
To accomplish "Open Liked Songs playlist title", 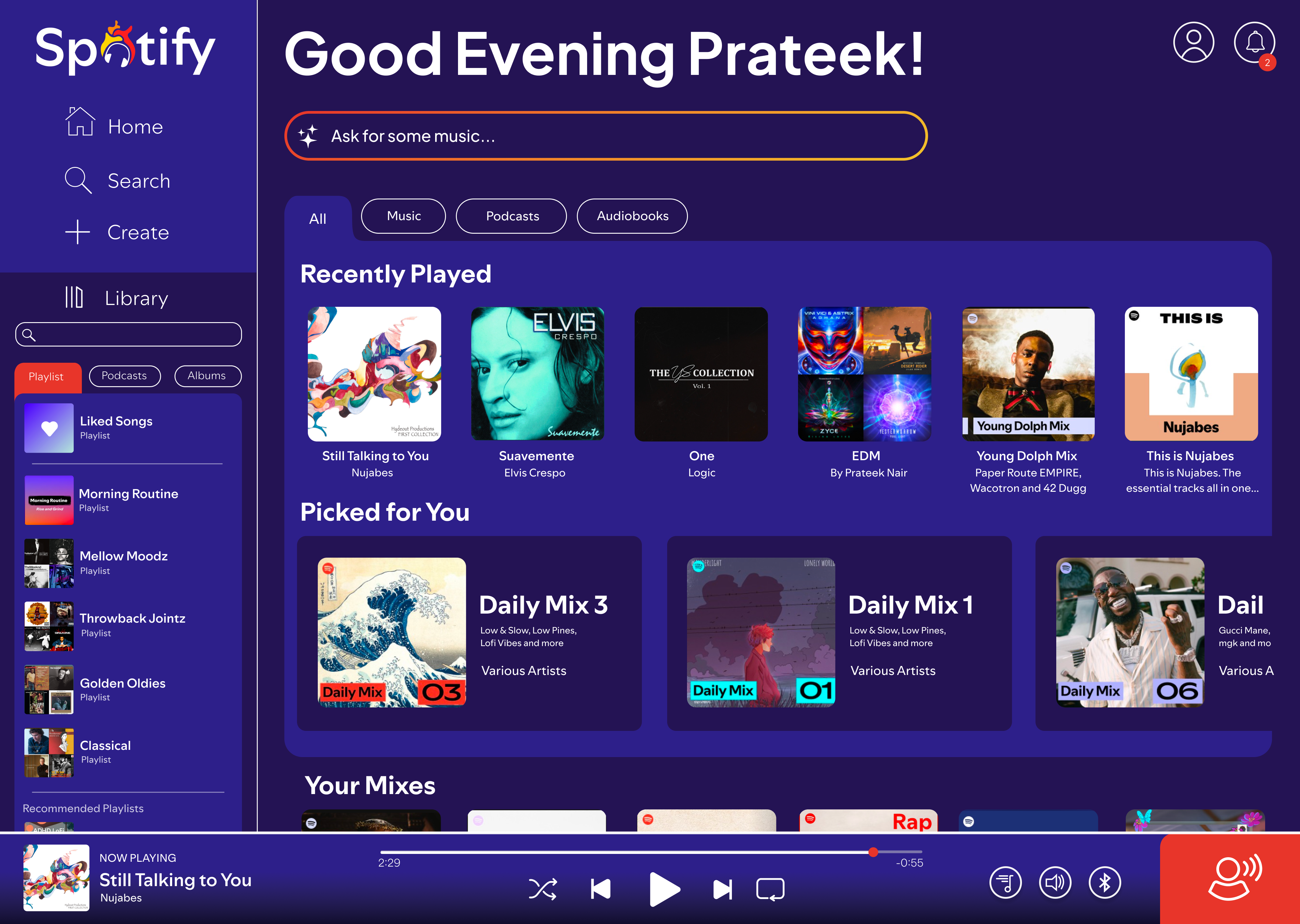I will 116,421.
